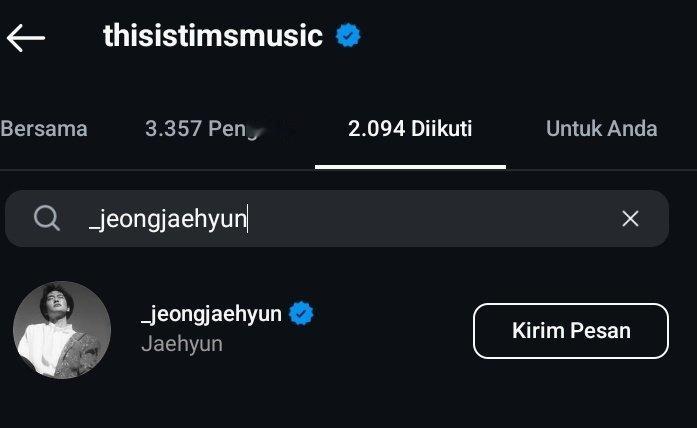Focus the search input field
This screenshot has width=697, height=428.
point(336,218)
